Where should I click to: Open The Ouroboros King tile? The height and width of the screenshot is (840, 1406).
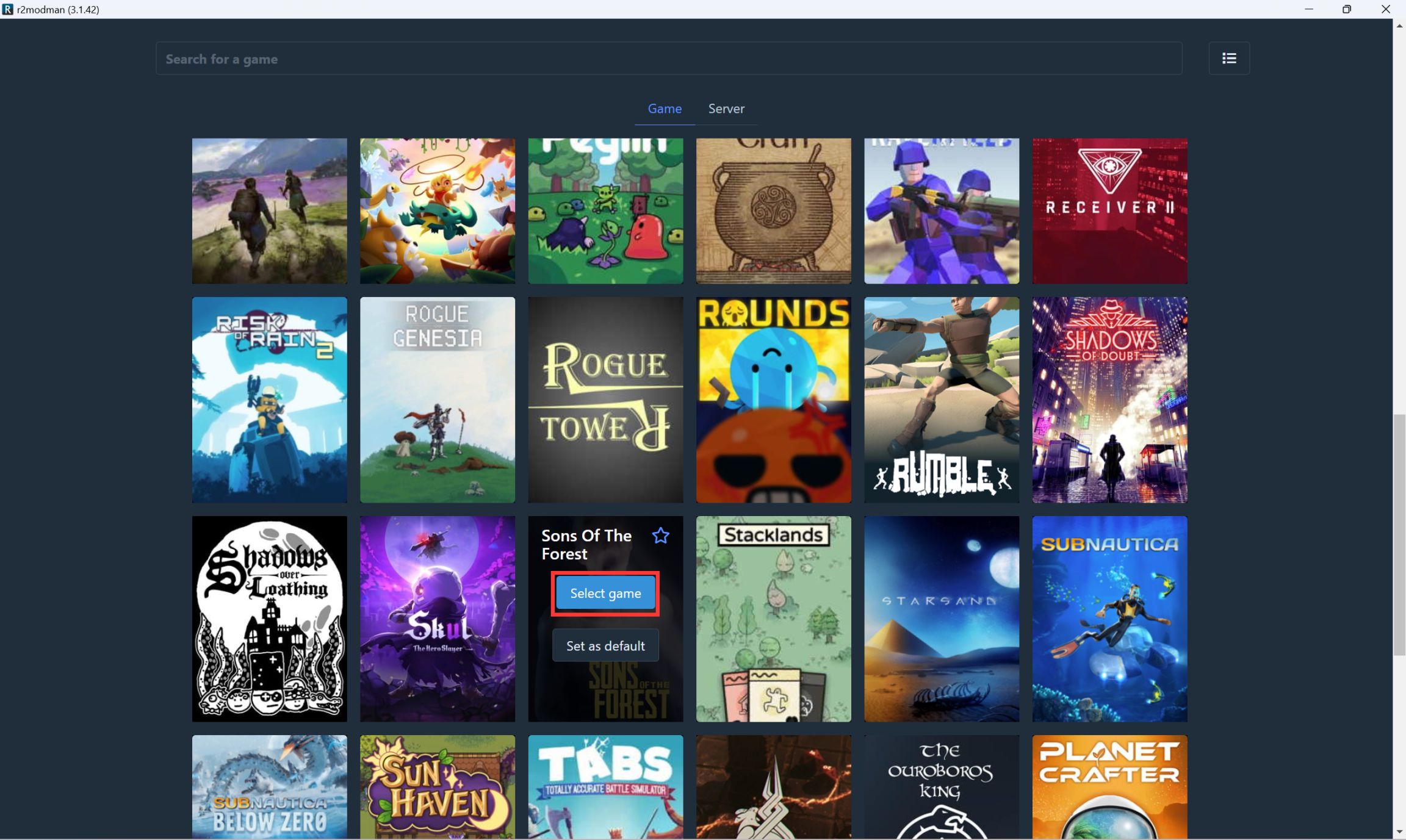click(942, 787)
